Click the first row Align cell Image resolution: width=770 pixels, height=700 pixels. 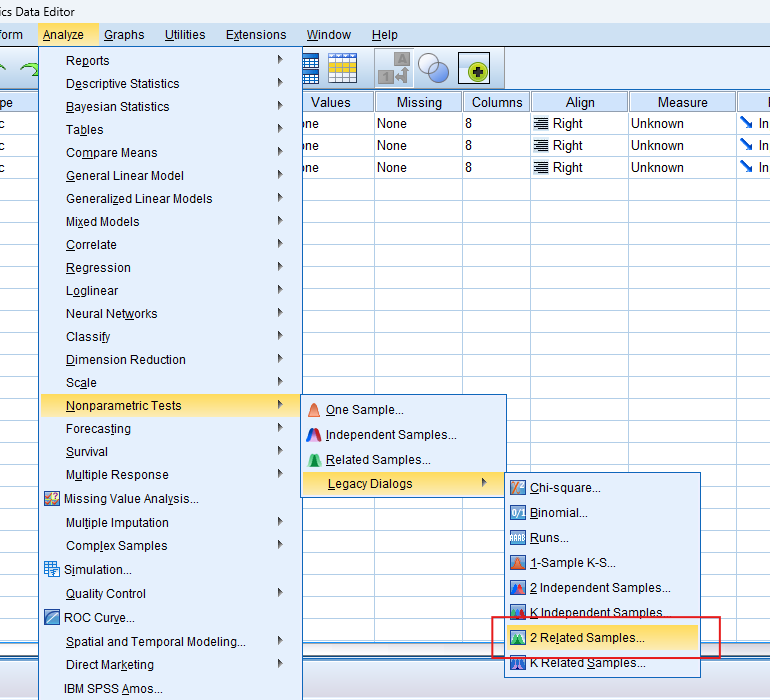coord(579,124)
